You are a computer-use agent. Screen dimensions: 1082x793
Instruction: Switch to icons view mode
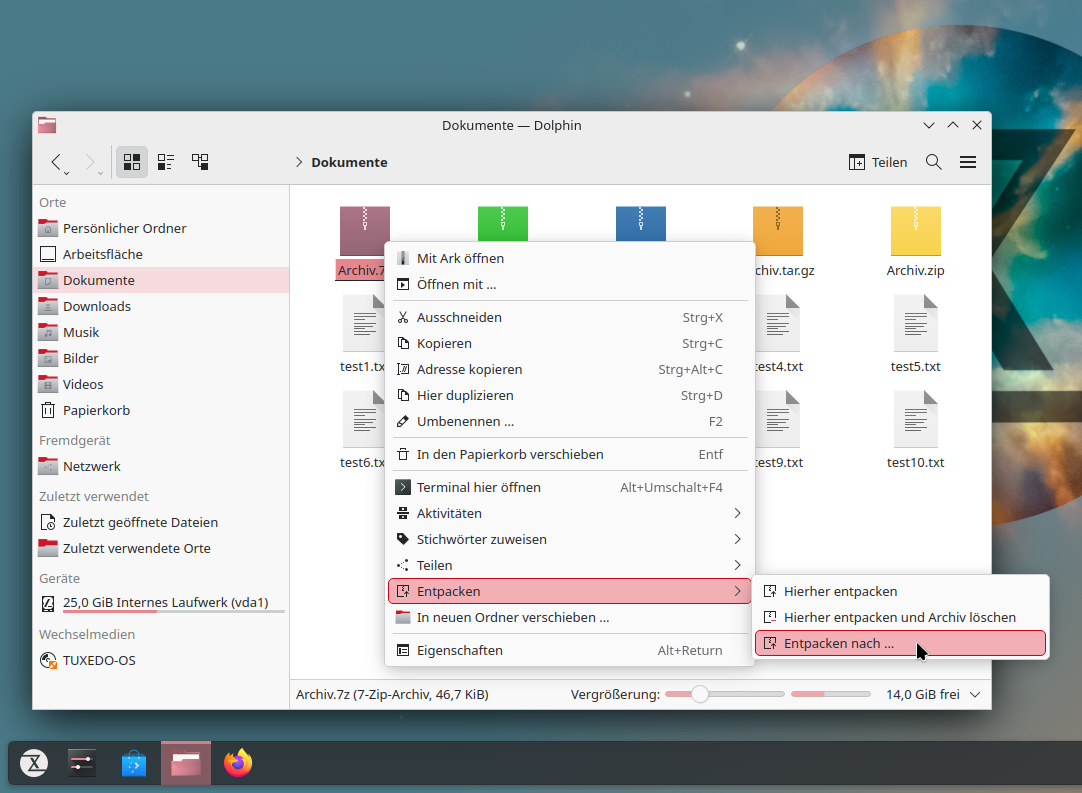pos(132,162)
